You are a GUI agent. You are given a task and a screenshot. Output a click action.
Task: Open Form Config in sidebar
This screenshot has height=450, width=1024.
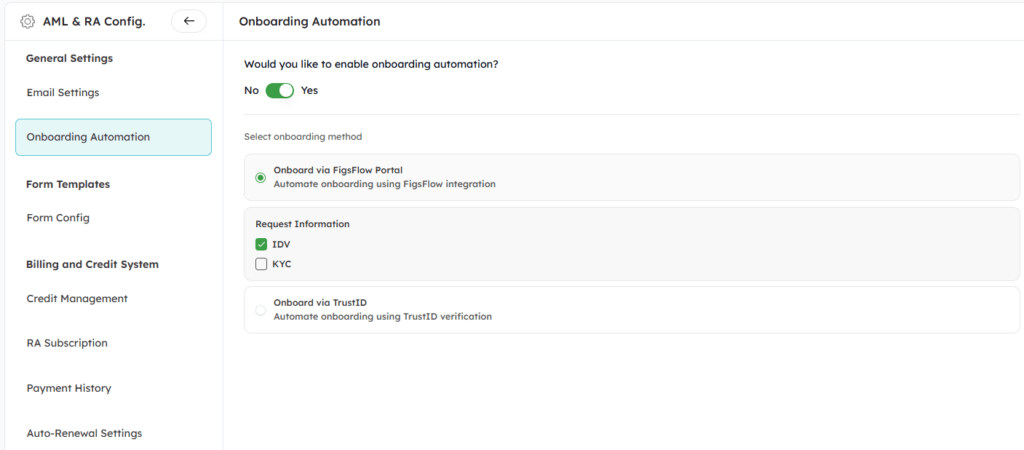click(57, 217)
